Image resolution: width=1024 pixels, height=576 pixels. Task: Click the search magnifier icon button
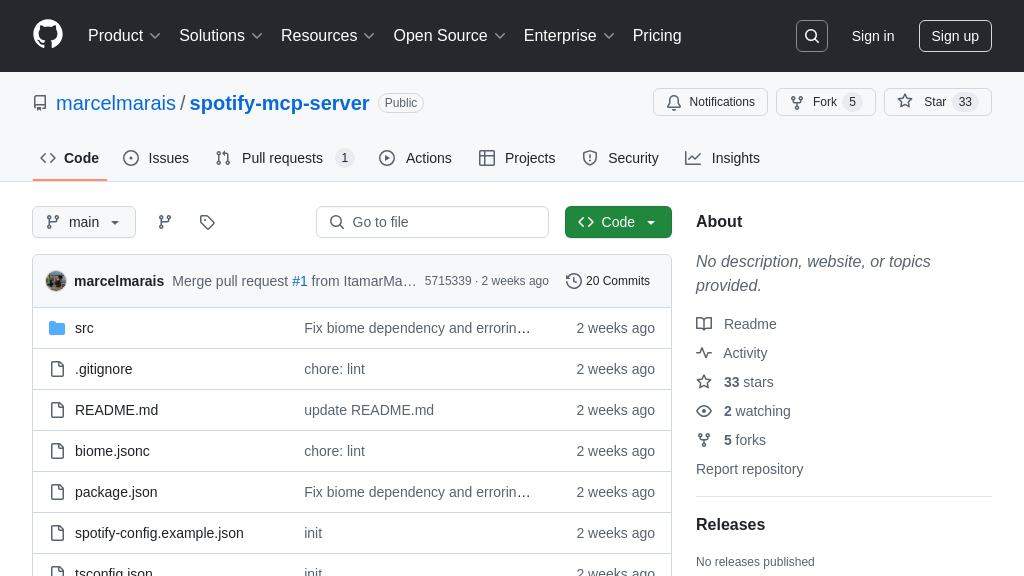pyautogui.click(x=812, y=36)
